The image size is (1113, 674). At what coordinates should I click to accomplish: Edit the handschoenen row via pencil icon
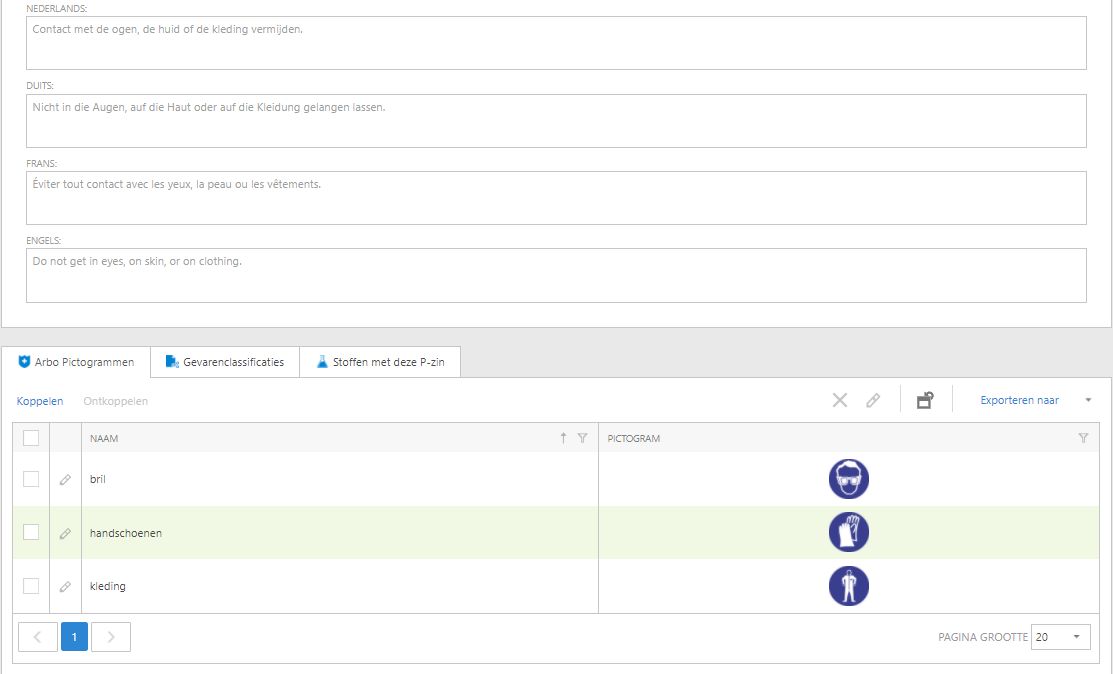click(x=65, y=534)
